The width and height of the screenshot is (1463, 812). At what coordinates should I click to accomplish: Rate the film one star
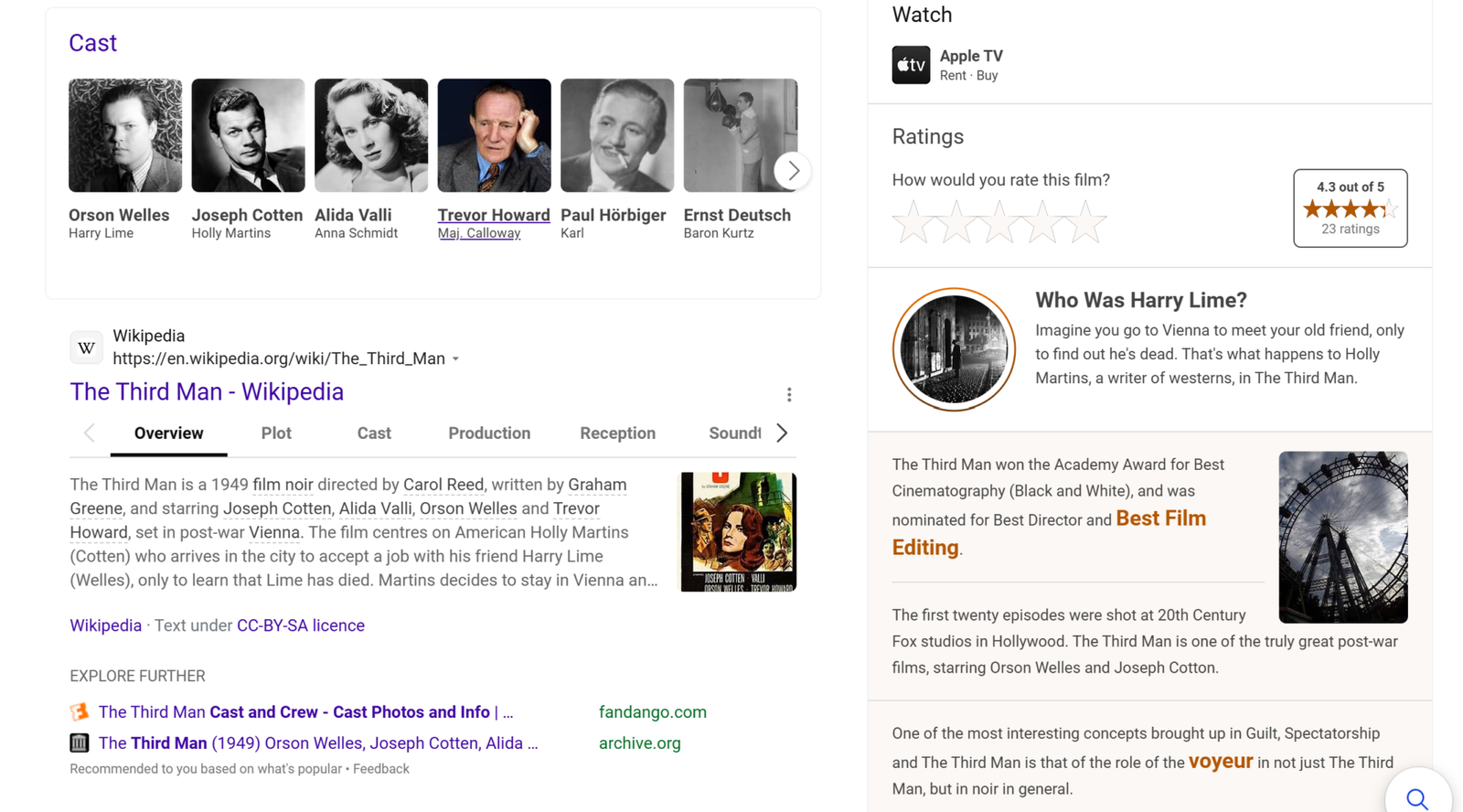click(x=913, y=222)
